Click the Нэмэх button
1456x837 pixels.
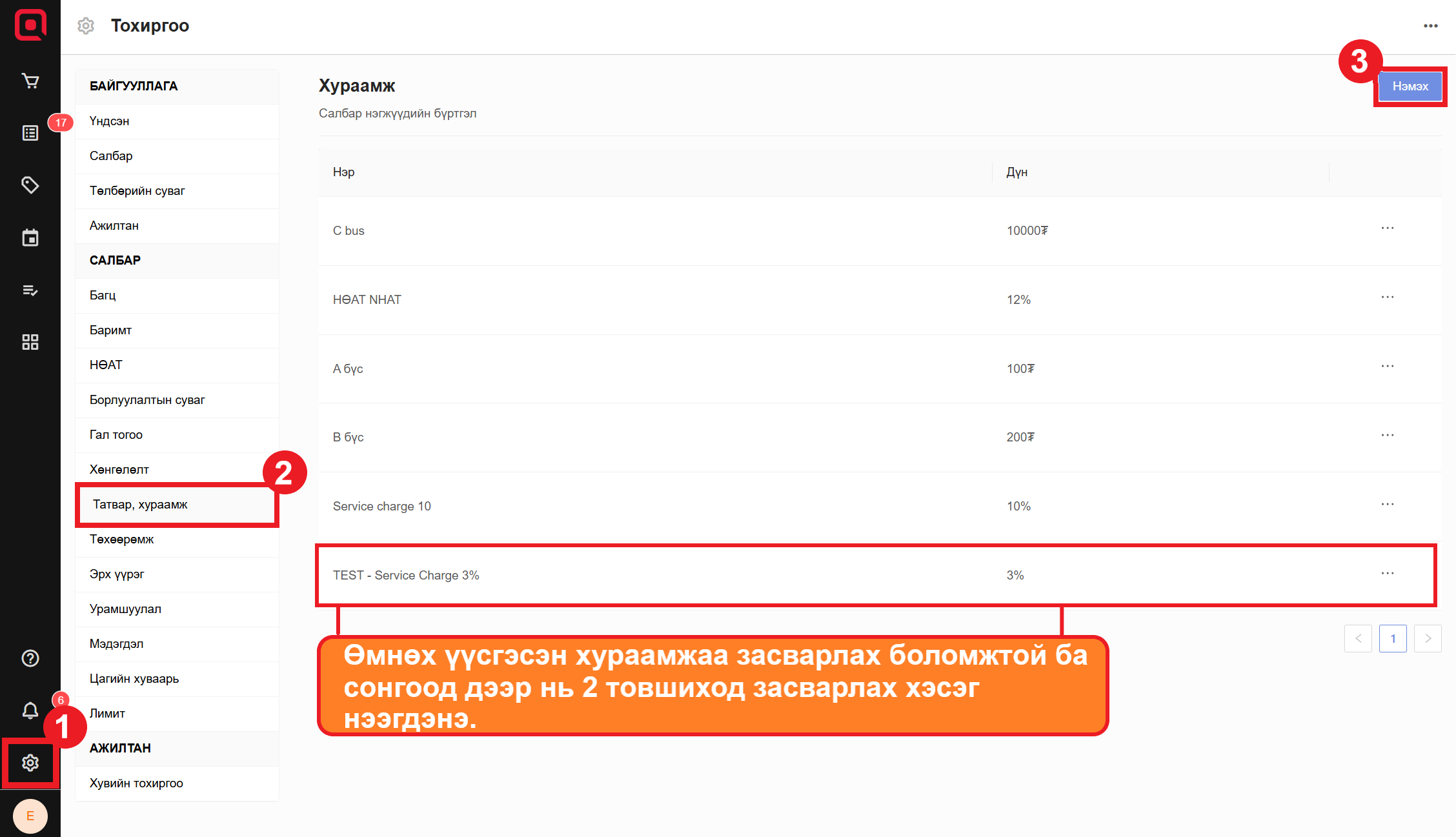click(x=1410, y=86)
